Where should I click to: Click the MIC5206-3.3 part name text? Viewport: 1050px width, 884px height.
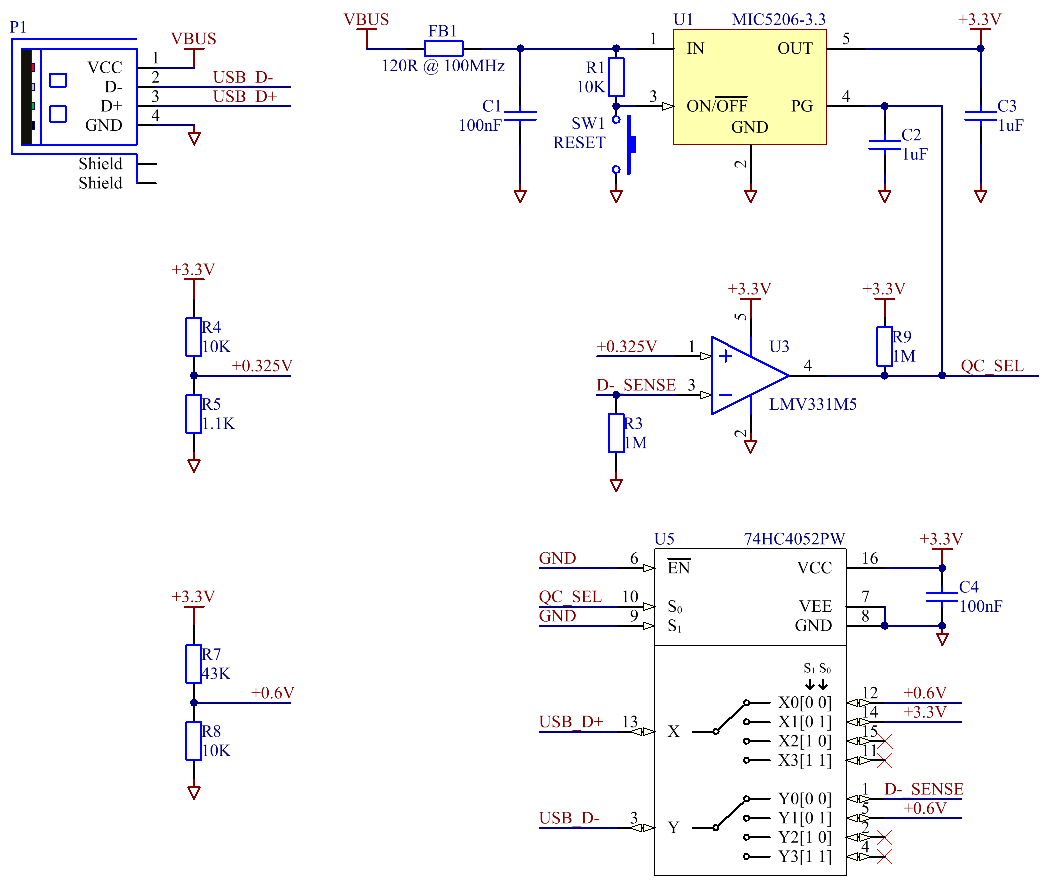pos(779,19)
